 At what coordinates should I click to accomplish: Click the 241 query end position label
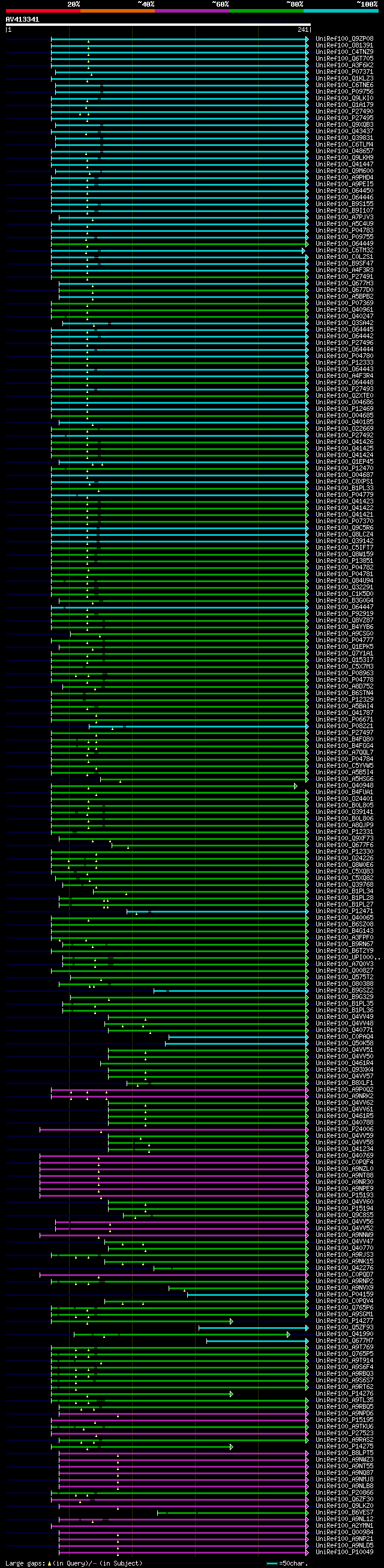(303, 30)
